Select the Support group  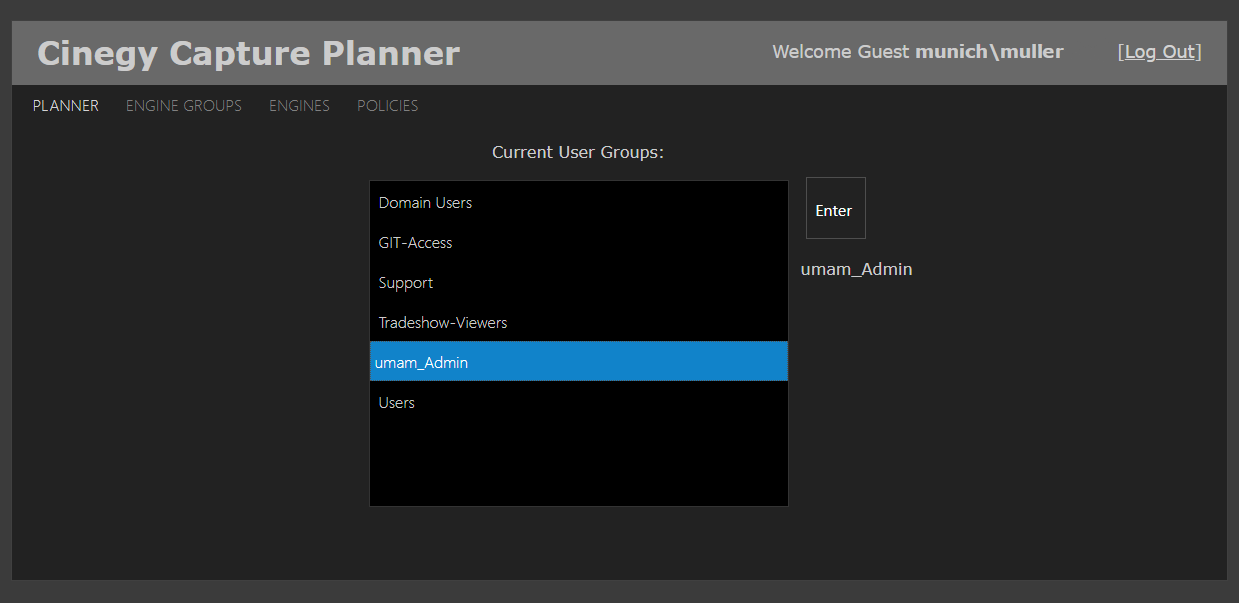point(405,282)
